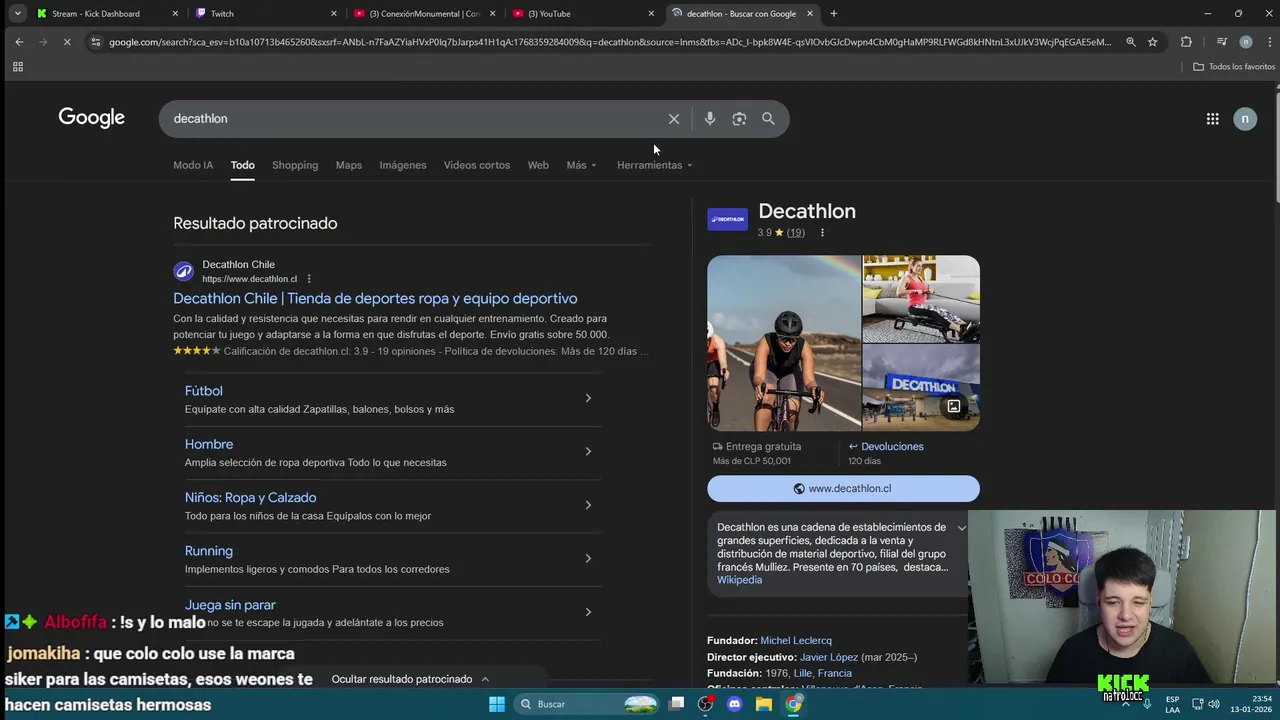Open media controls icon in Chrome toolbar

tap(1222, 42)
